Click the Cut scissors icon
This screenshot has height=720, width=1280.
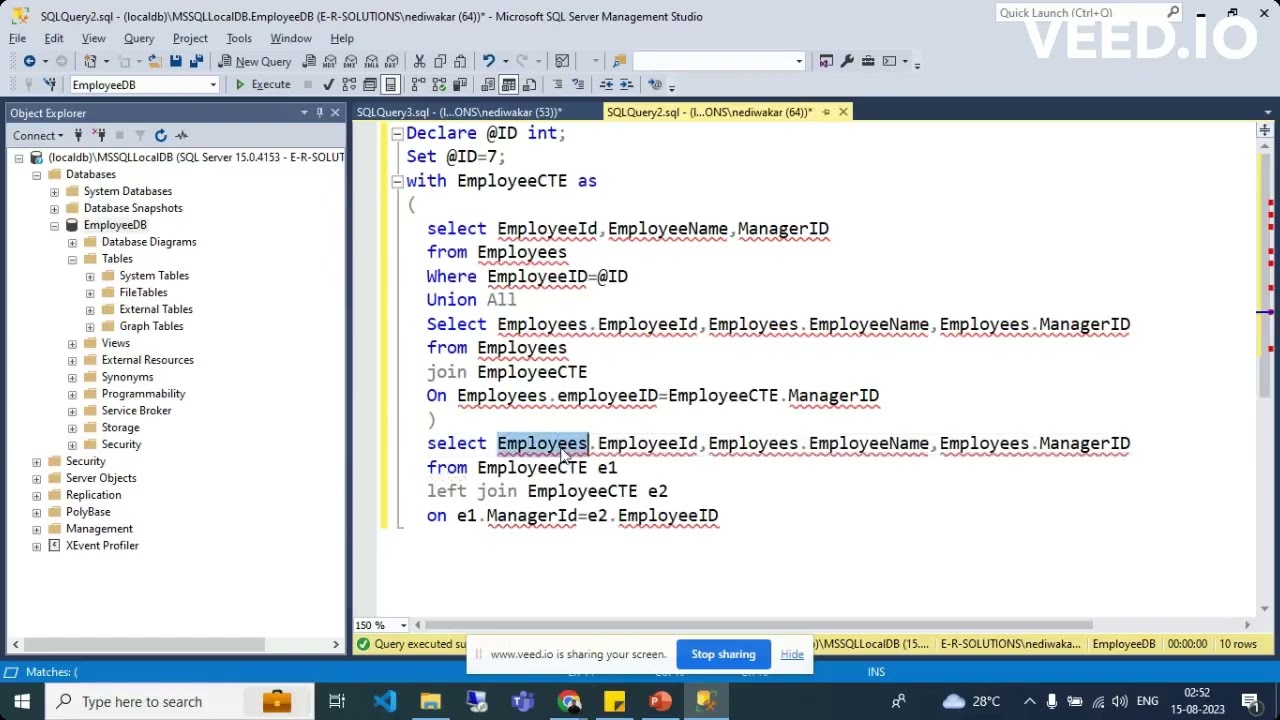419,61
